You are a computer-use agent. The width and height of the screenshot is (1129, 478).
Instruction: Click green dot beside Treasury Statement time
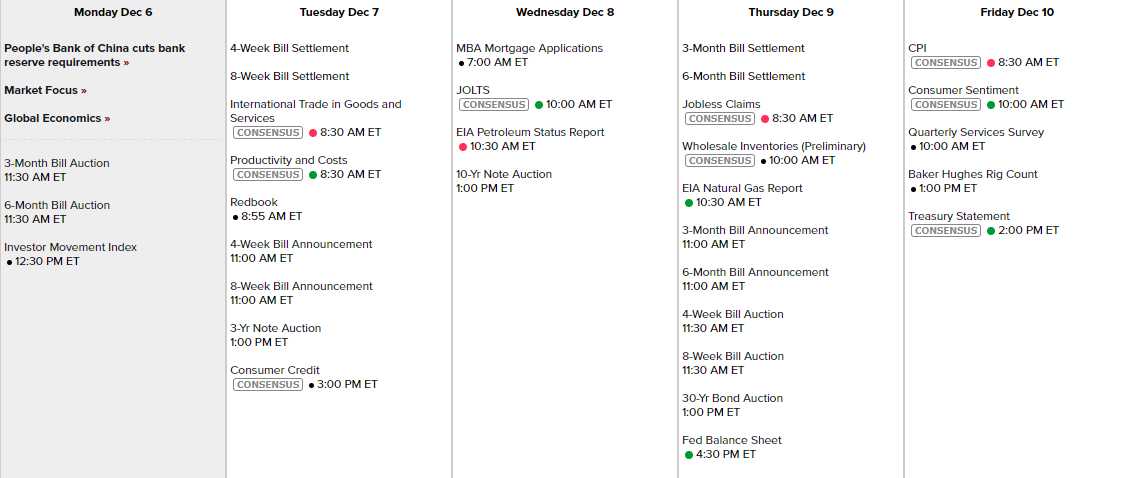pos(991,230)
